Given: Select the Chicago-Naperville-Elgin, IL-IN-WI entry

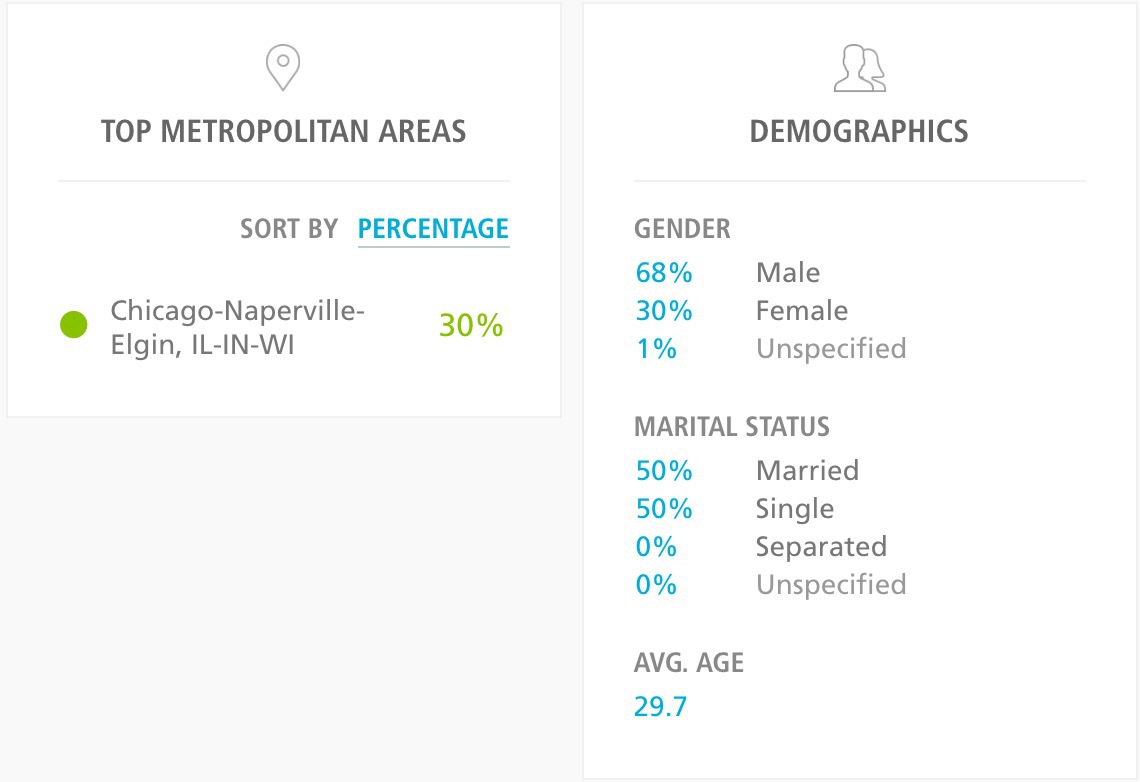Looking at the screenshot, I should pos(237,329).
